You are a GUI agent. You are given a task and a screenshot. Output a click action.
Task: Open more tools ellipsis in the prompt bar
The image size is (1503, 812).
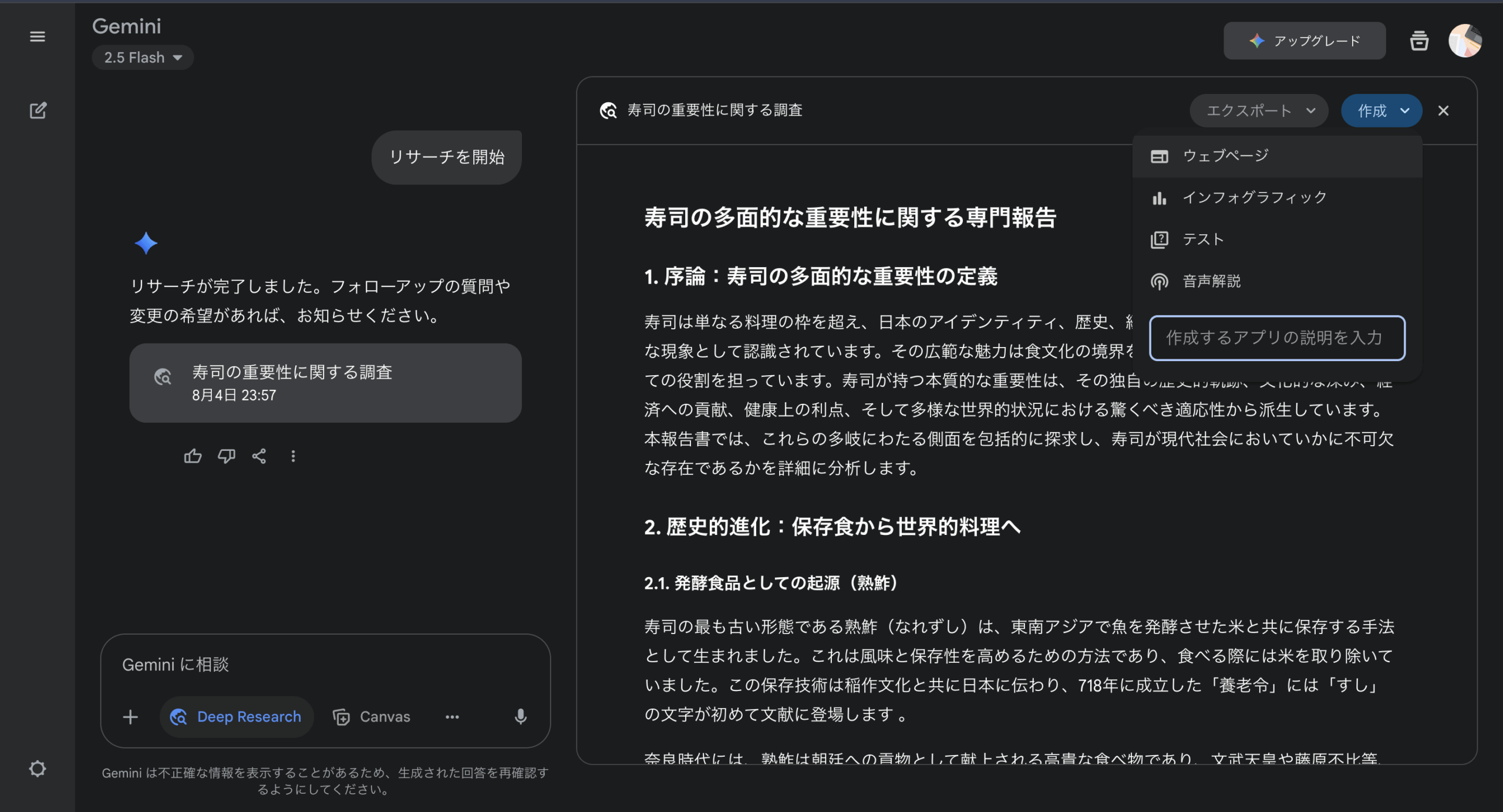[x=452, y=717]
